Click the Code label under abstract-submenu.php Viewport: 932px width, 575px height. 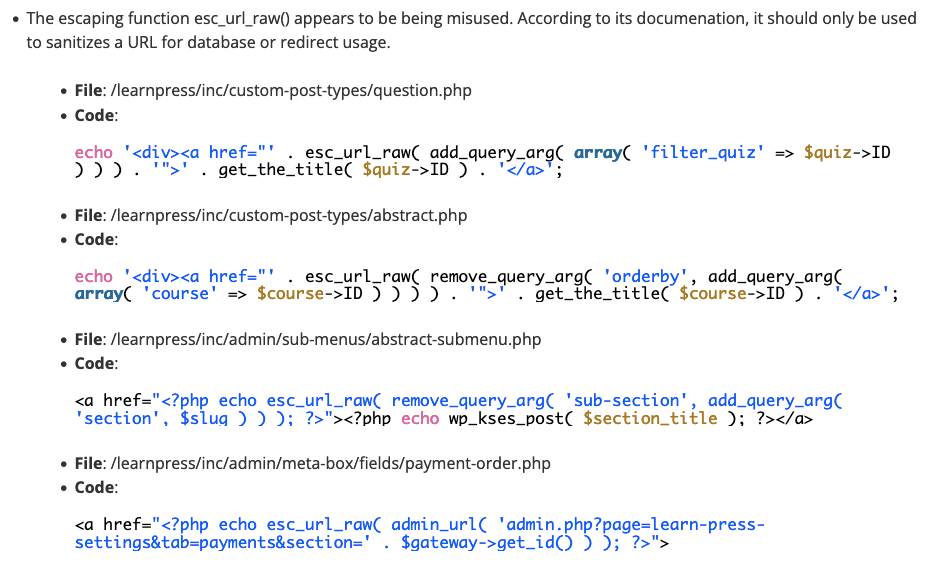pyautogui.click(x=96, y=363)
